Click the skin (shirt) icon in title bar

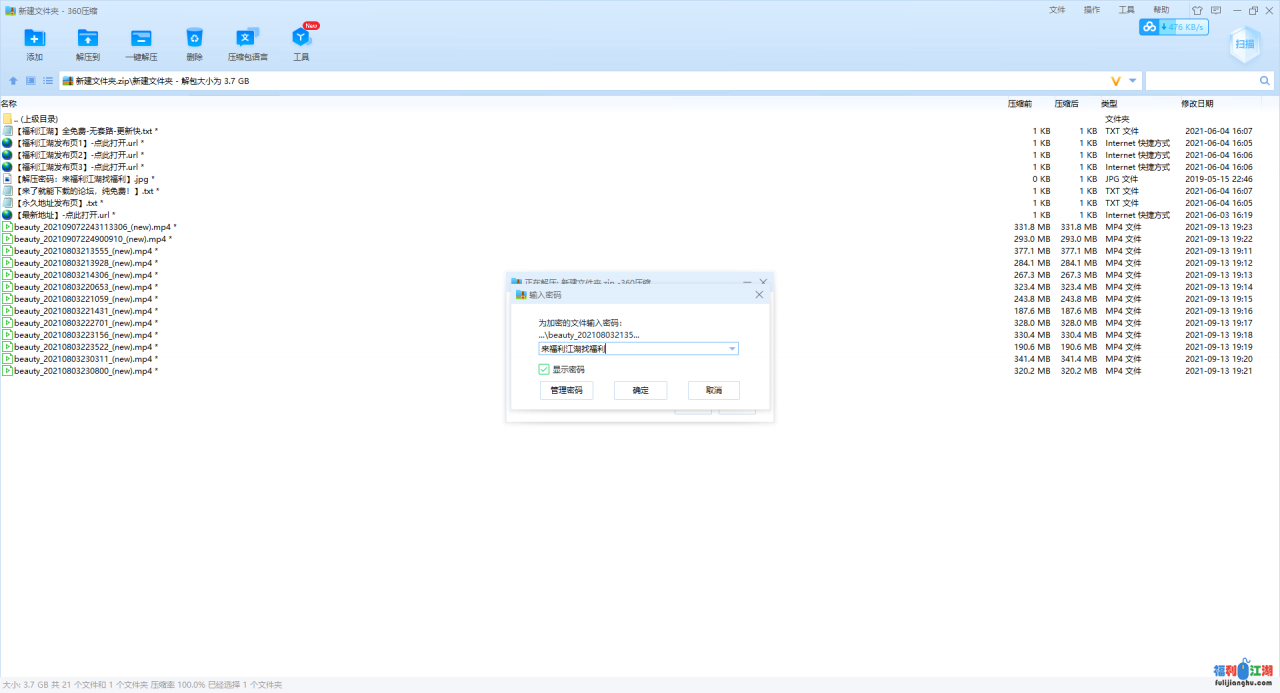(1197, 10)
